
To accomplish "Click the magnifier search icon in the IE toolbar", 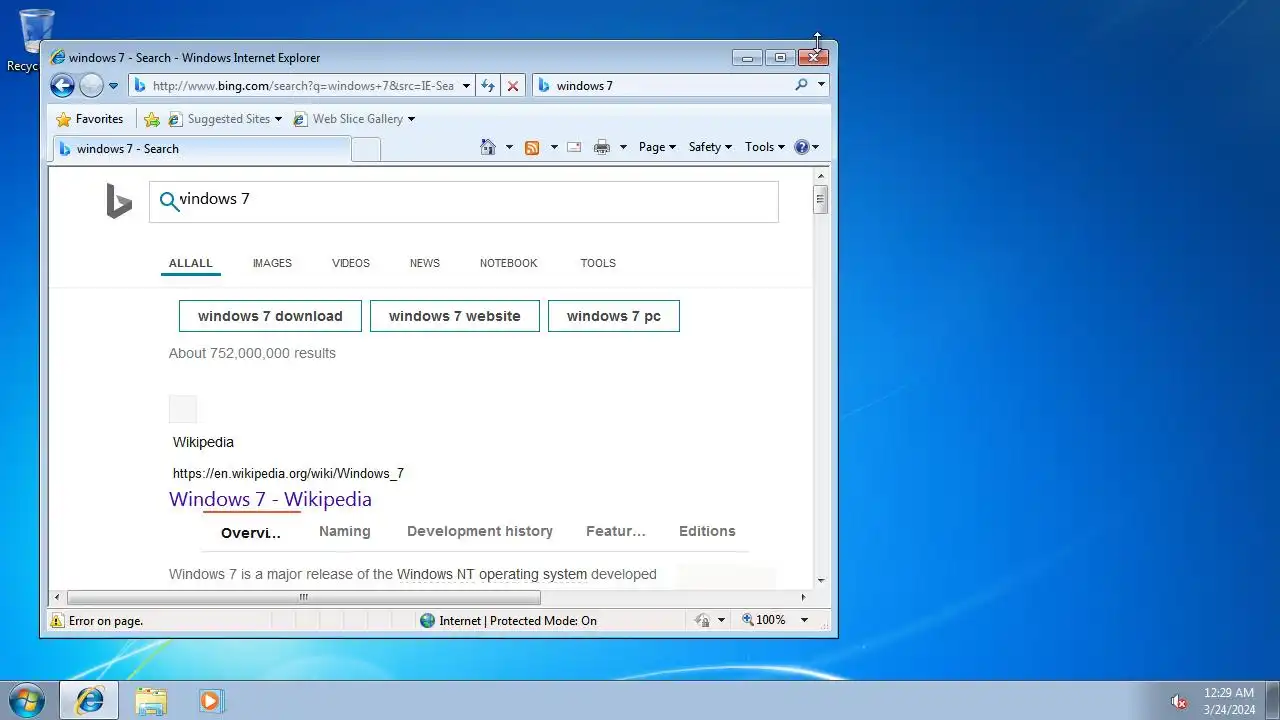I will pos(801,85).
